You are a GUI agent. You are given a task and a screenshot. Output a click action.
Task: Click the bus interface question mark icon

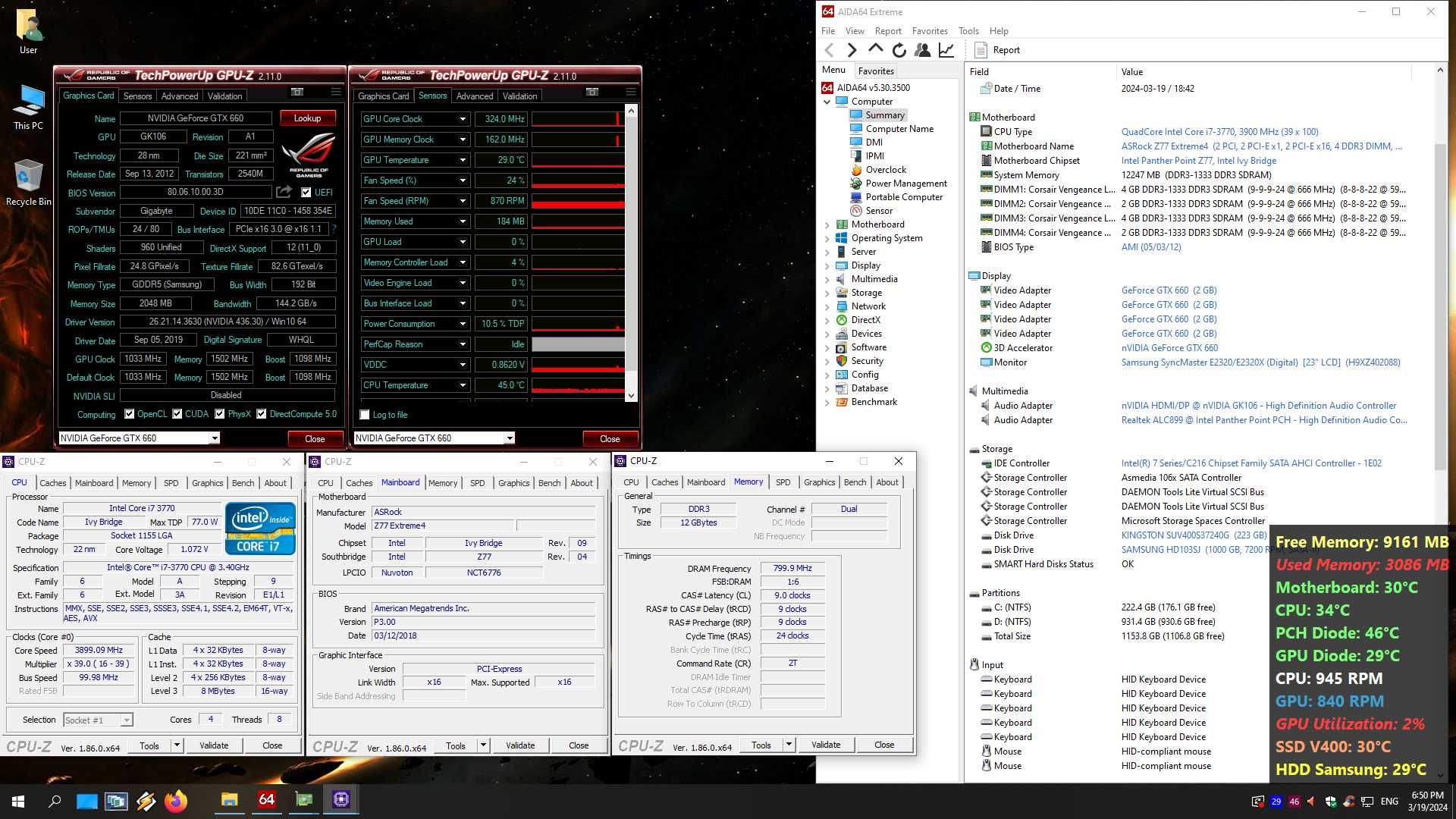tap(334, 229)
